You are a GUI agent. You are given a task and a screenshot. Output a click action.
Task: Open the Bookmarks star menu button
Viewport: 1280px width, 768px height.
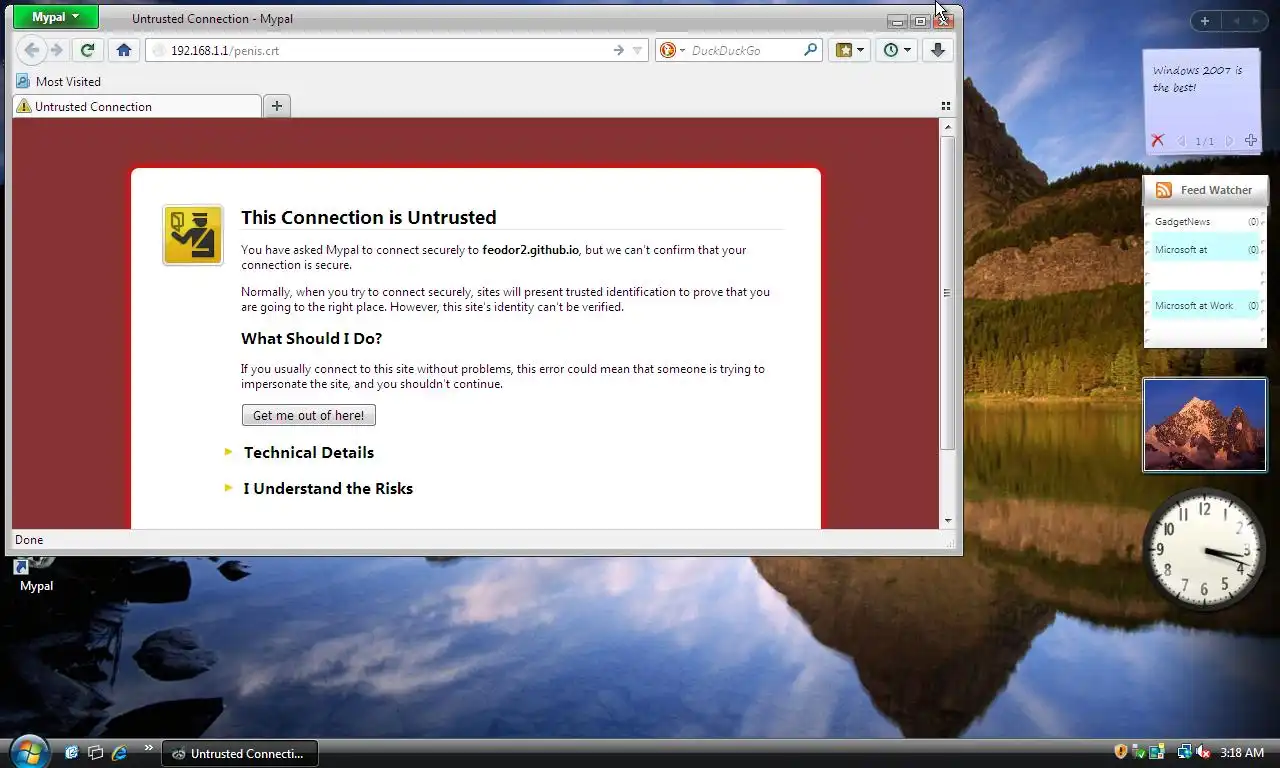click(x=849, y=50)
